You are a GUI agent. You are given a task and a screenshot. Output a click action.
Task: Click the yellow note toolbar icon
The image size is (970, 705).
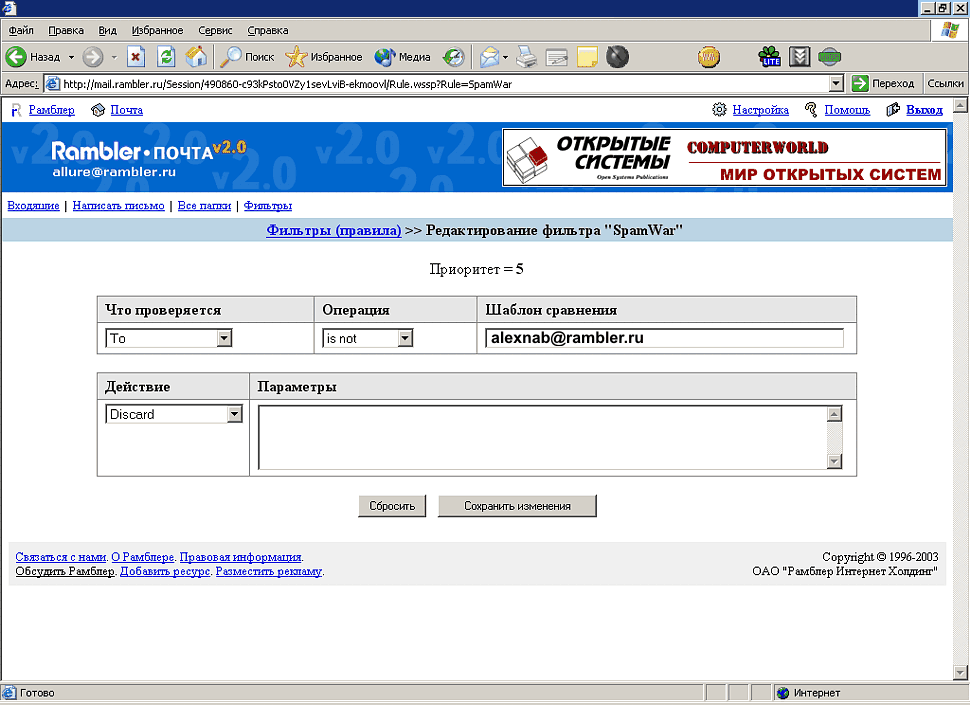pyautogui.click(x=587, y=57)
